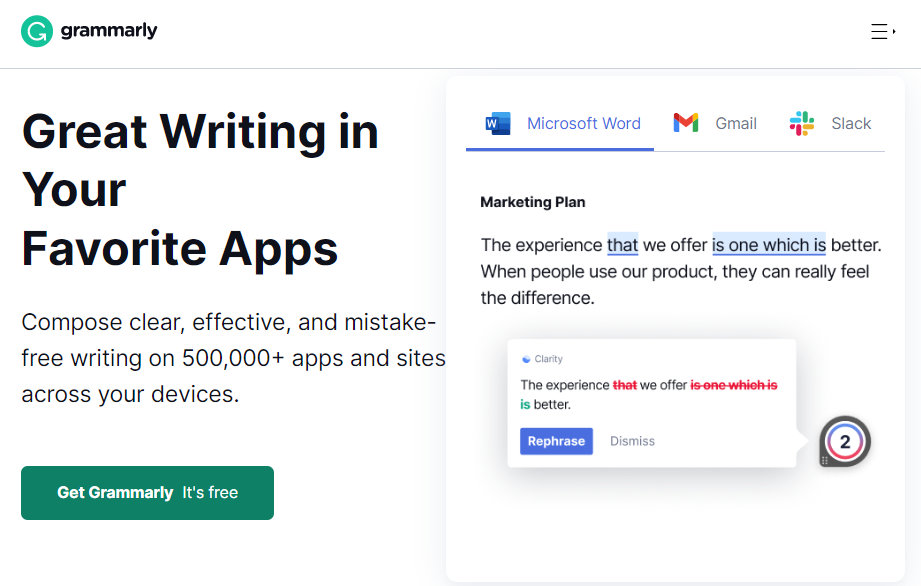Apply the Rephrase suggestion
The image size is (921, 586).
[x=556, y=441]
